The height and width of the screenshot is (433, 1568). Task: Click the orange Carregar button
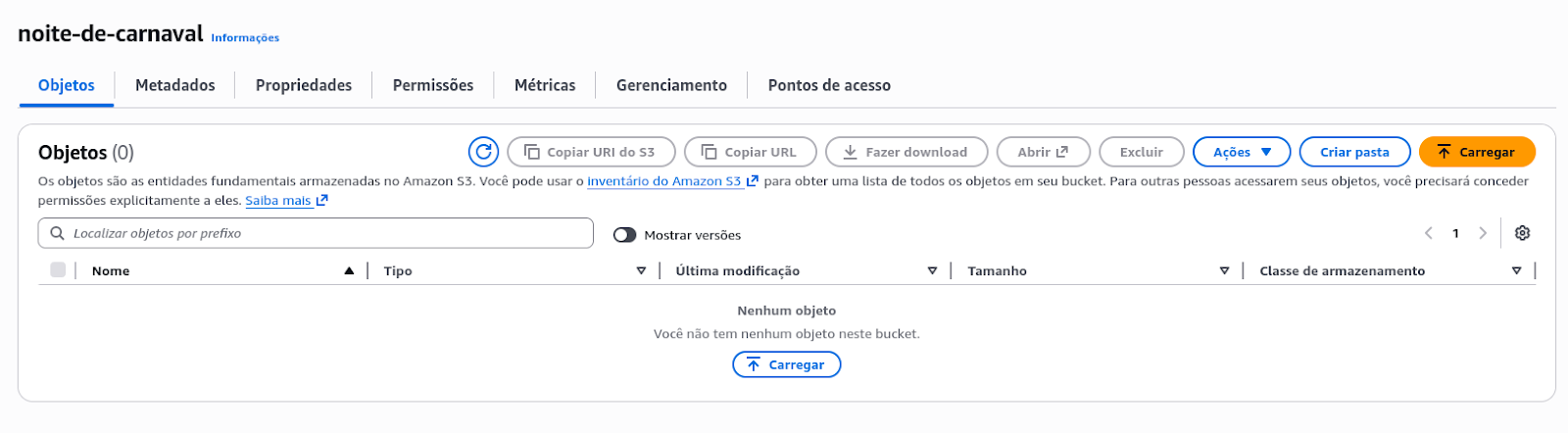click(1476, 152)
